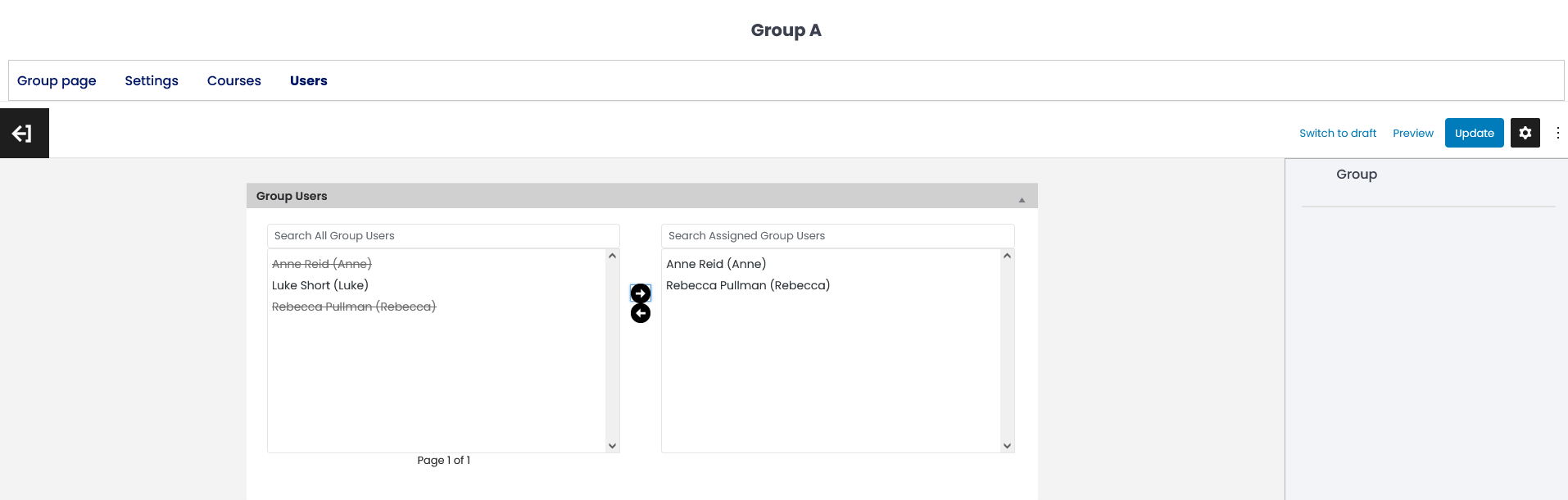Open settings via the gear icon
Image resolution: width=1568 pixels, height=500 pixels.
click(x=1525, y=133)
